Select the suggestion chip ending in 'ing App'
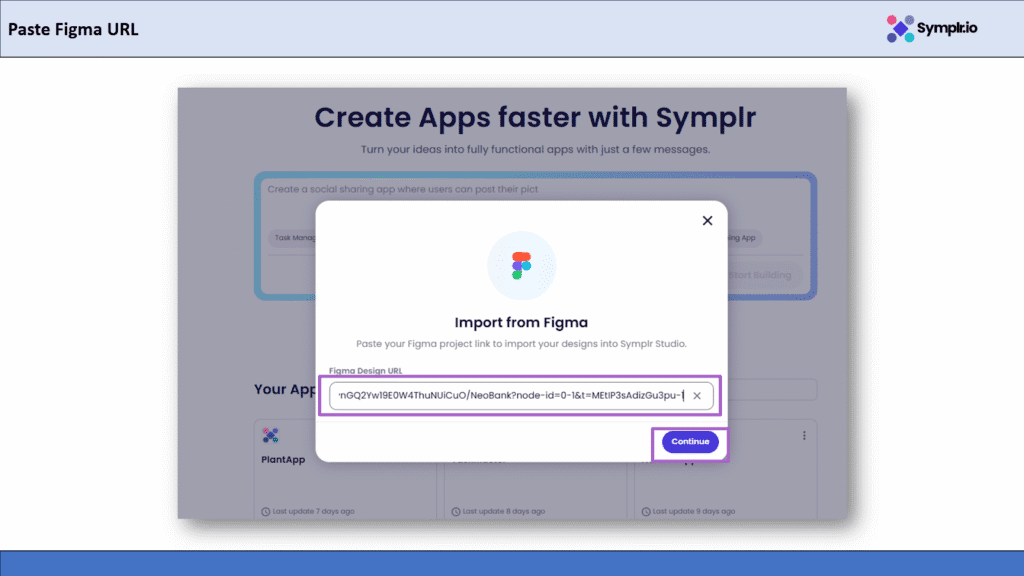This screenshot has height=576, width=1024. [744, 238]
